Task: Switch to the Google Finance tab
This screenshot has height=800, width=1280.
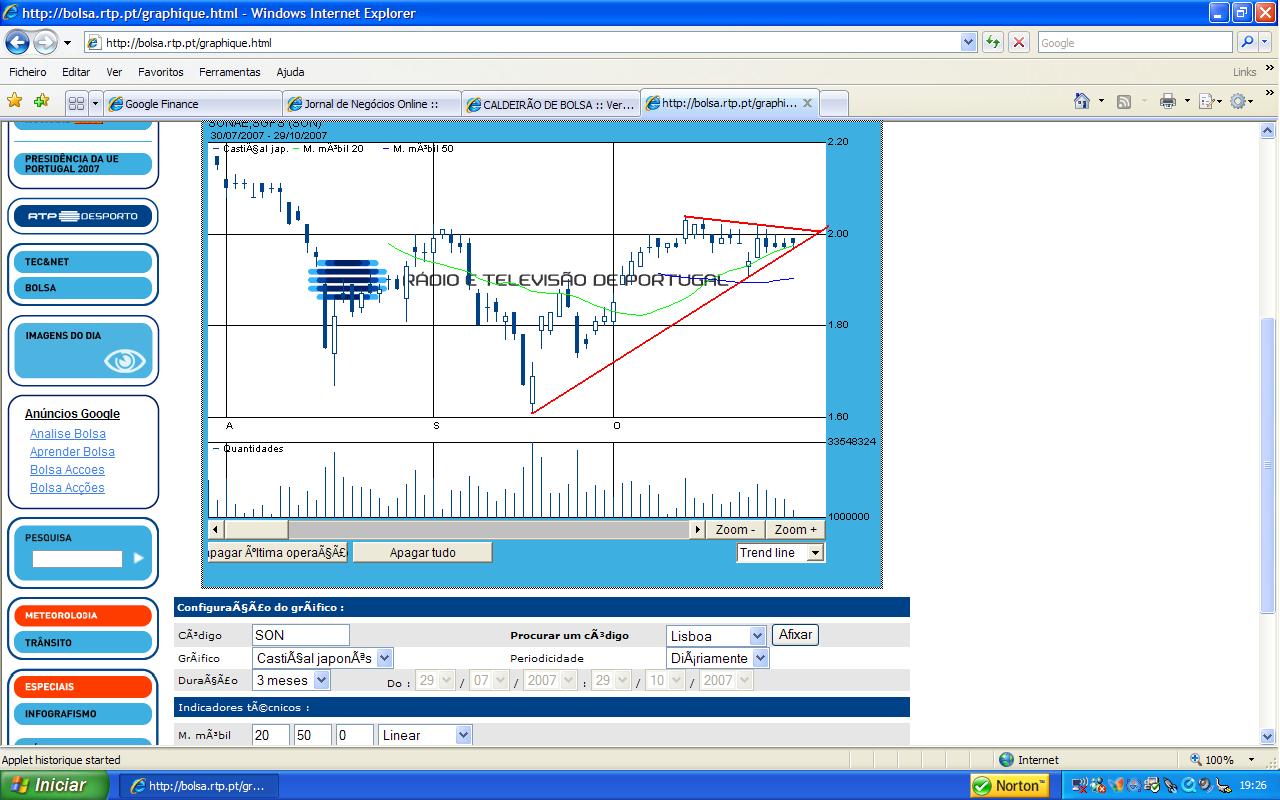Action: [x=193, y=104]
